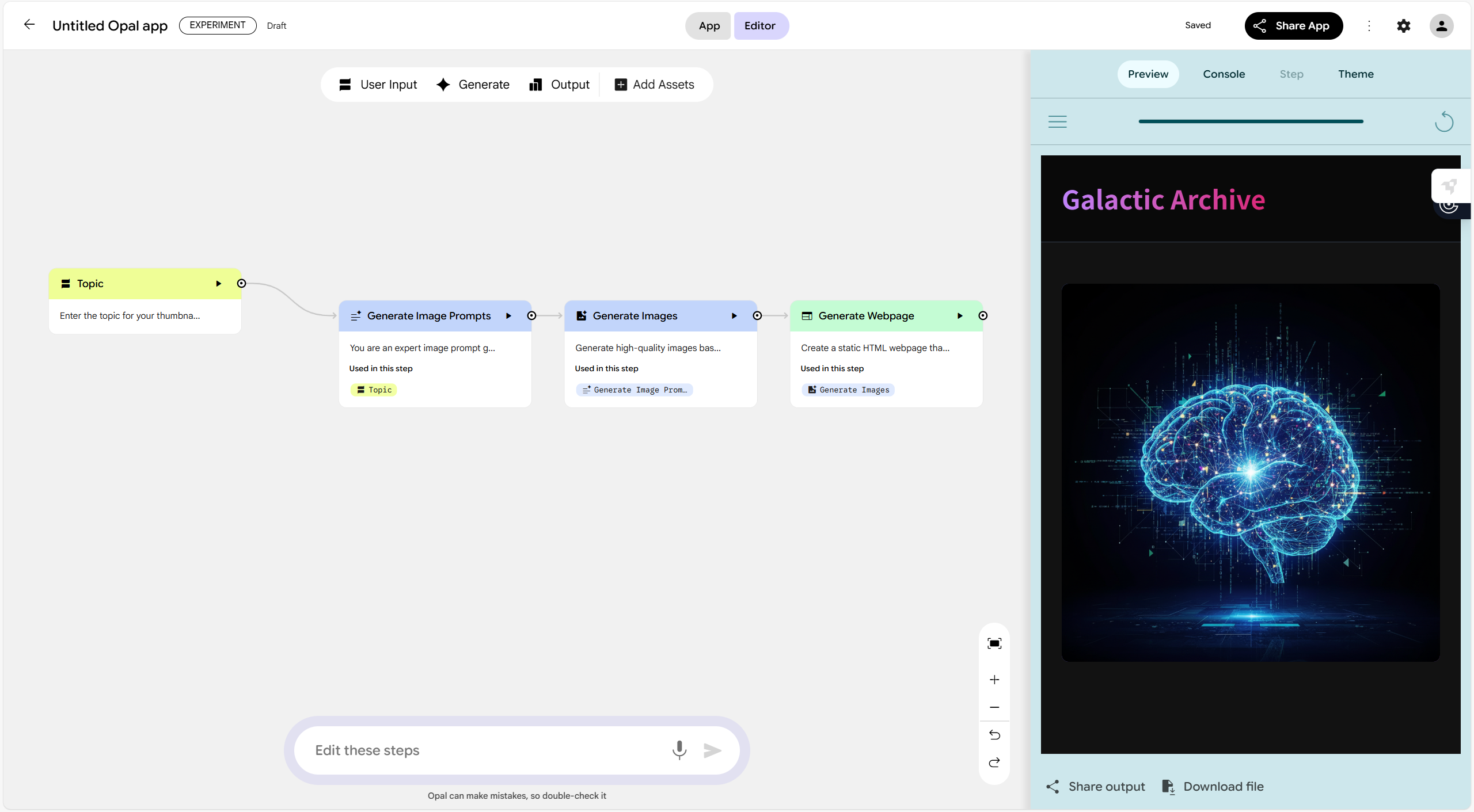
Task: Switch to the Console tab
Action: pos(1224,74)
